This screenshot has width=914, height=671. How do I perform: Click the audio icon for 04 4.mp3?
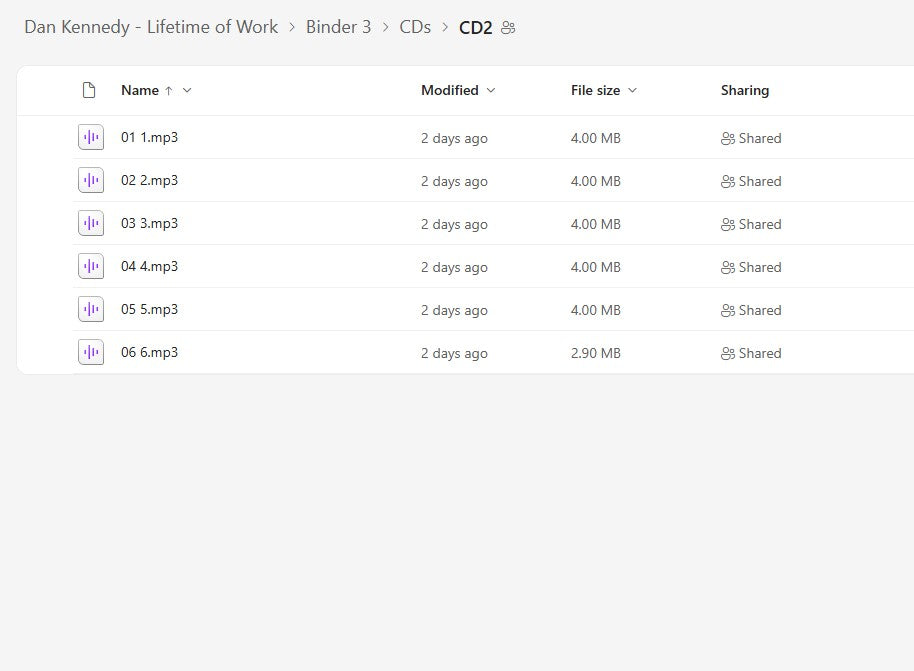click(x=91, y=266)
